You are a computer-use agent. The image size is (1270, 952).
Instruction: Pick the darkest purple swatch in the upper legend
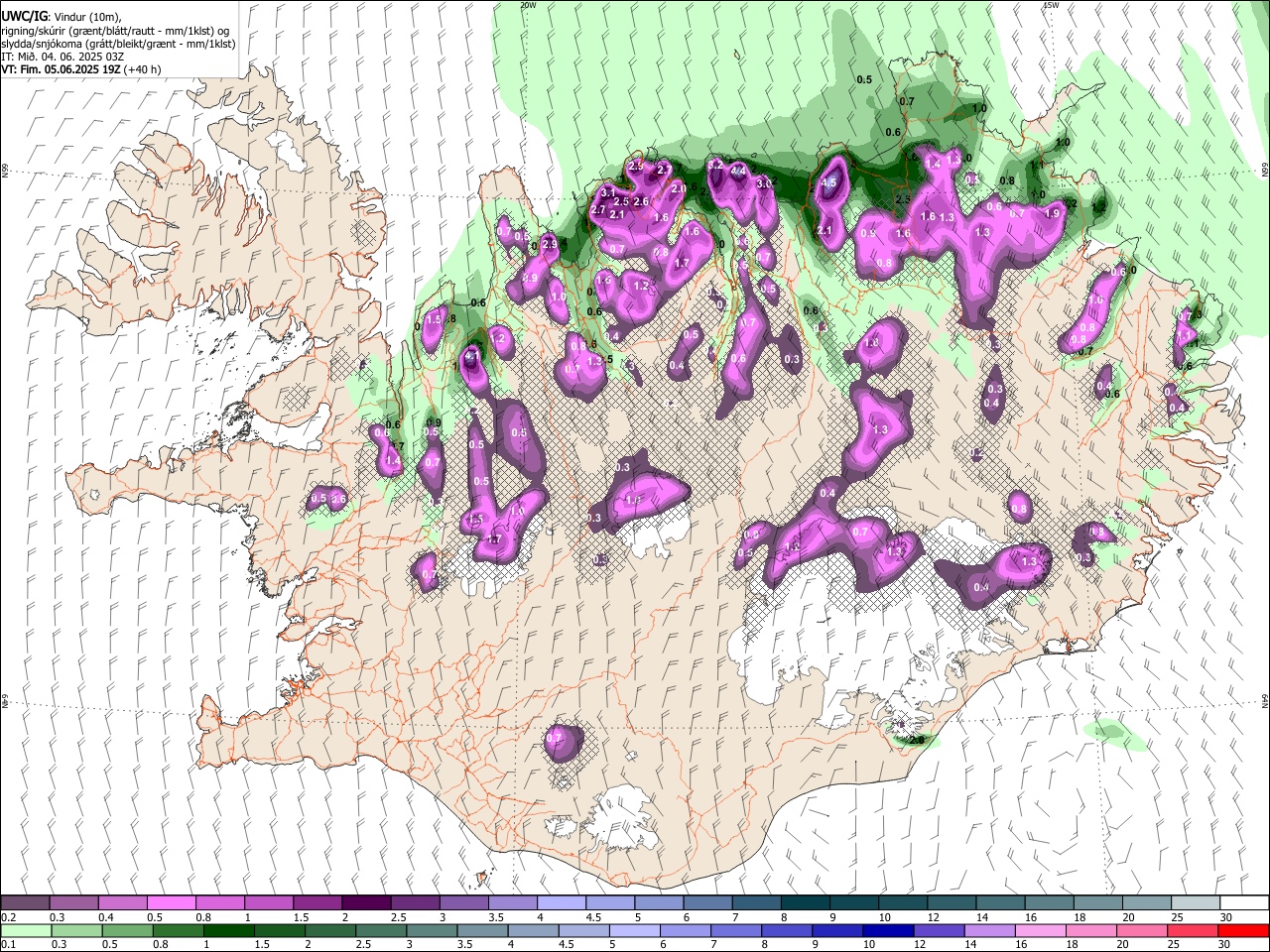pyautogui.click(x=366, y=902)
